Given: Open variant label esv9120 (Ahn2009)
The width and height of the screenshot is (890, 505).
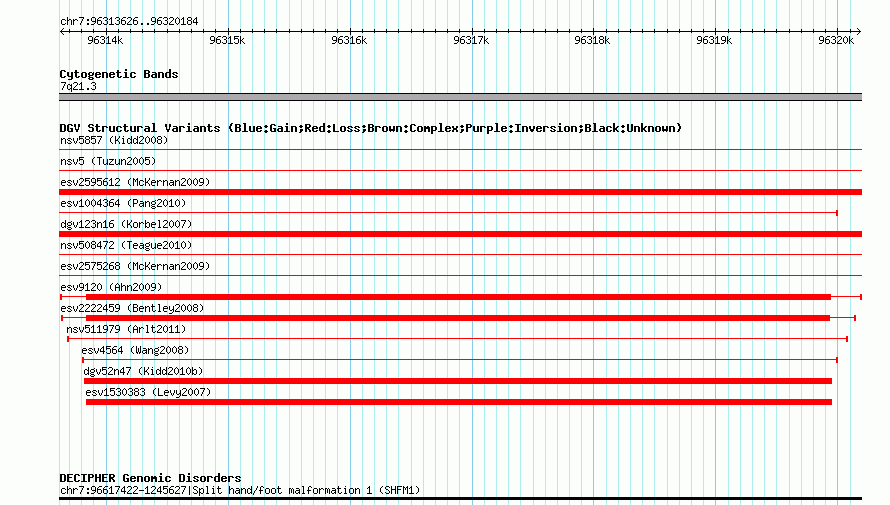Looking at the screenshot, I should point(111,287).
